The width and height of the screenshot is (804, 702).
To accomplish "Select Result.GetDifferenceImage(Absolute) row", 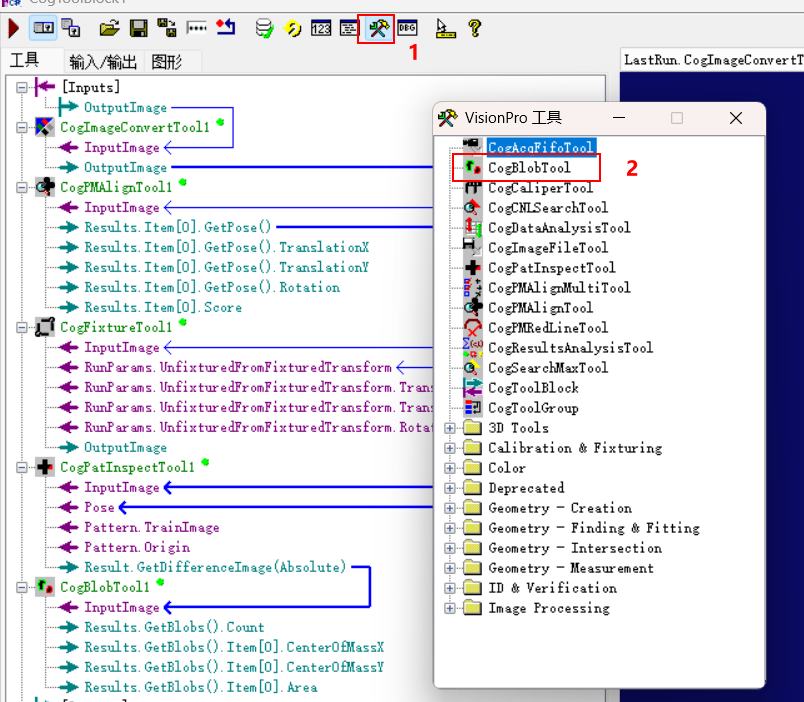I will pyautogui.click(x=215, y=567).
